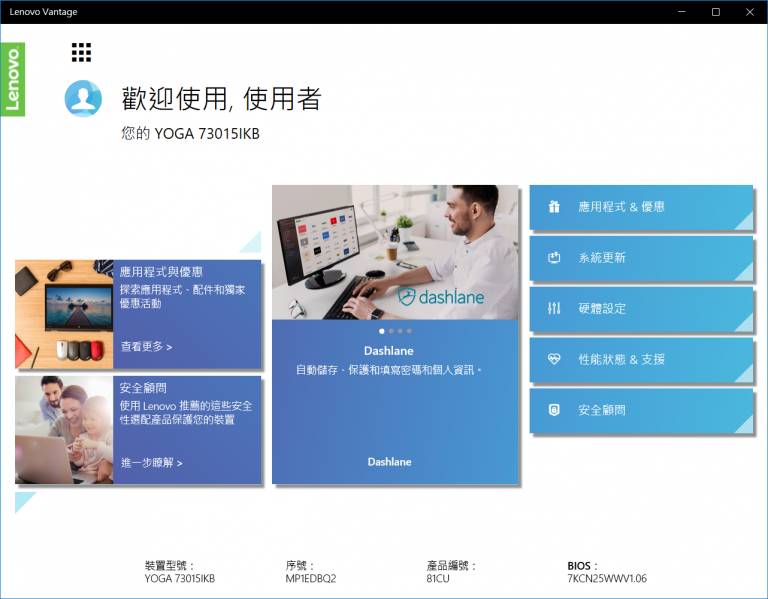Click the heartbeat icon beside 性能狀態 & 支援
Viewport: 768px width, 599px height.
tap(554, 359)
